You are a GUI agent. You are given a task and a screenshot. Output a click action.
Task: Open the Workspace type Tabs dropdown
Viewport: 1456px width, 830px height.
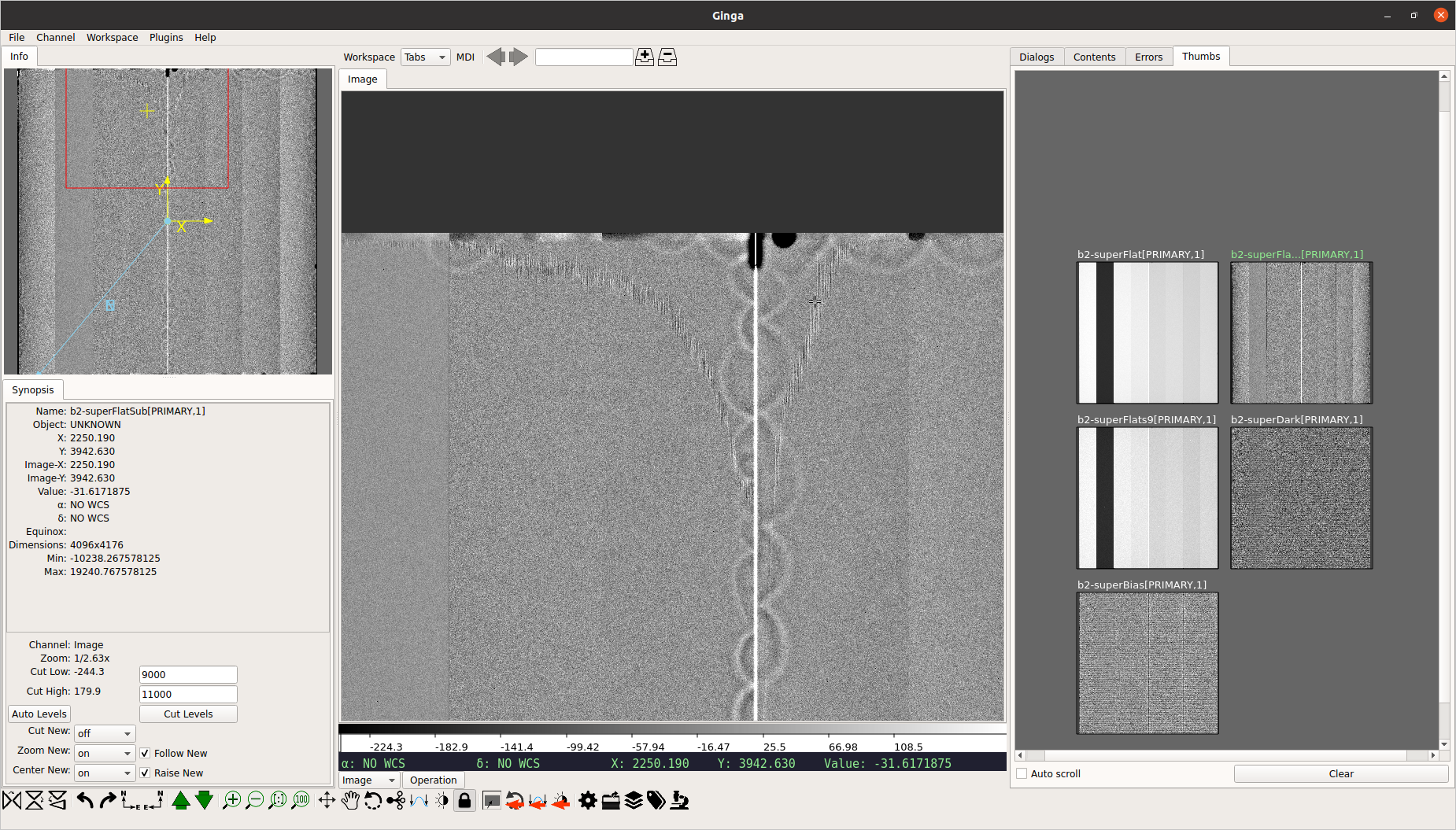[425, 57]
